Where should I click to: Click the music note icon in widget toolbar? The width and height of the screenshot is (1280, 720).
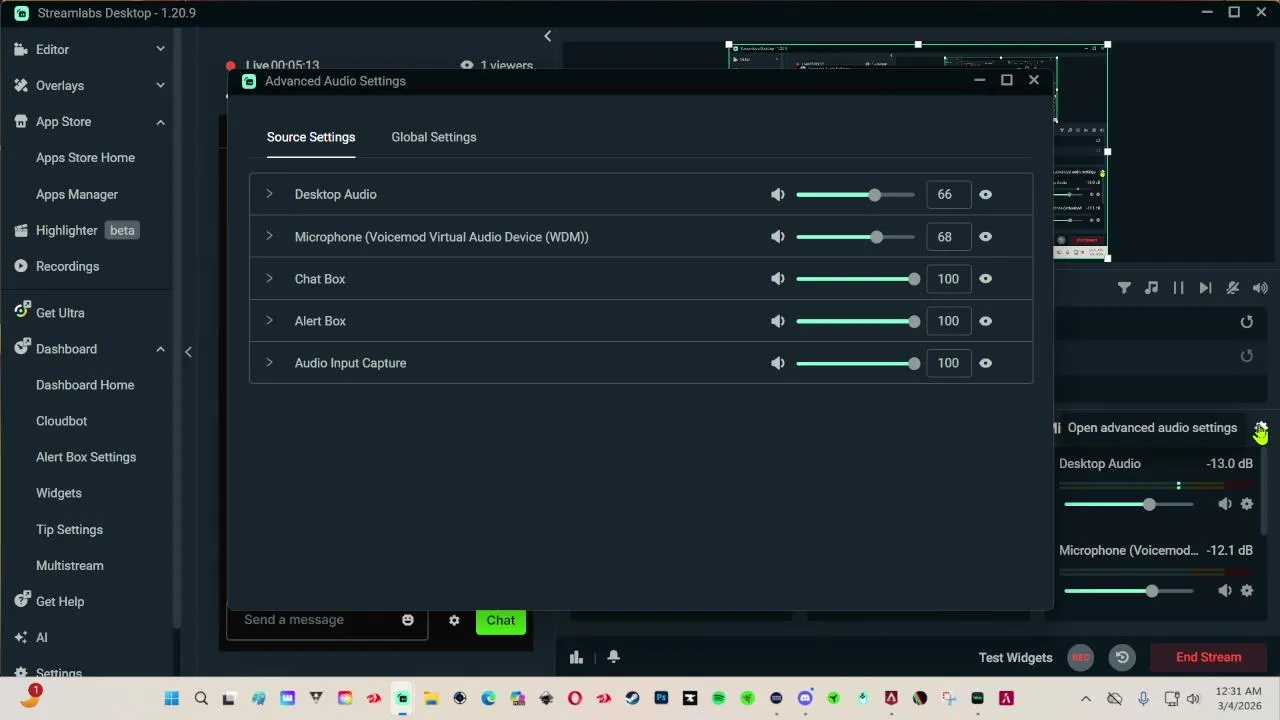point(1151,288)
